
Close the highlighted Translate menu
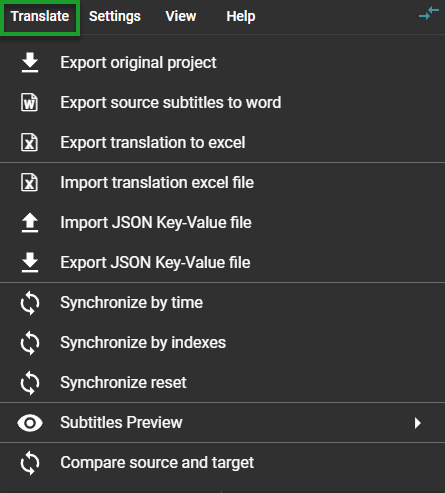tap(40, 17)
